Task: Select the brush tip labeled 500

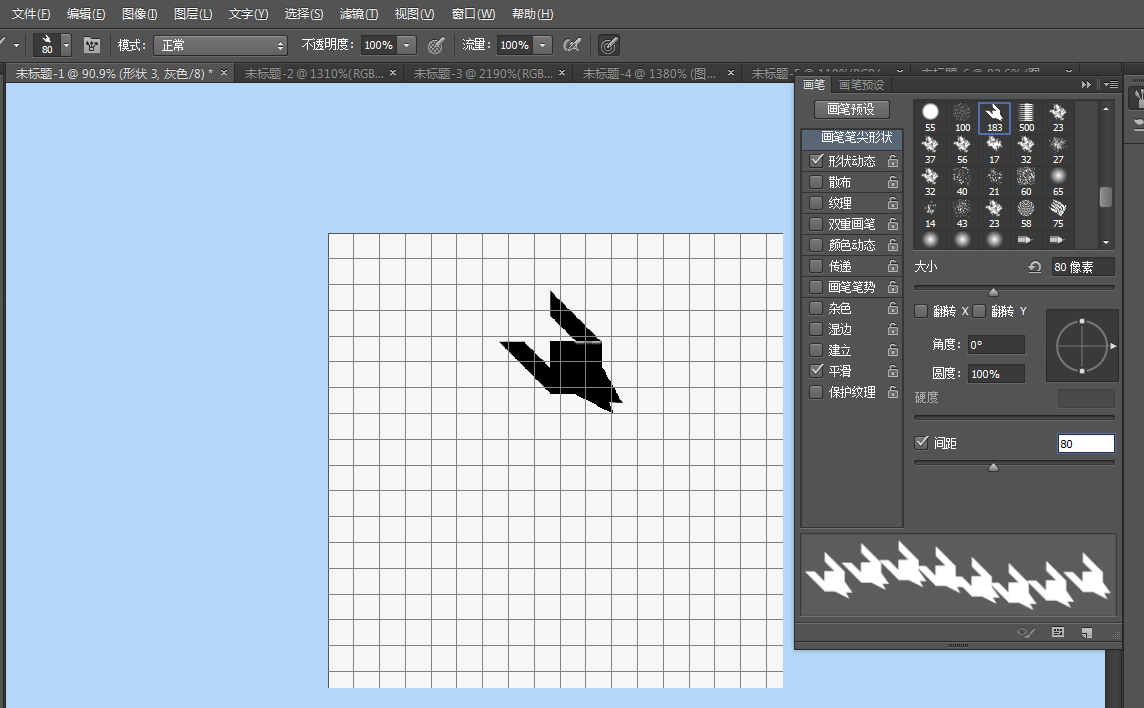Action: coord(1027,117)
